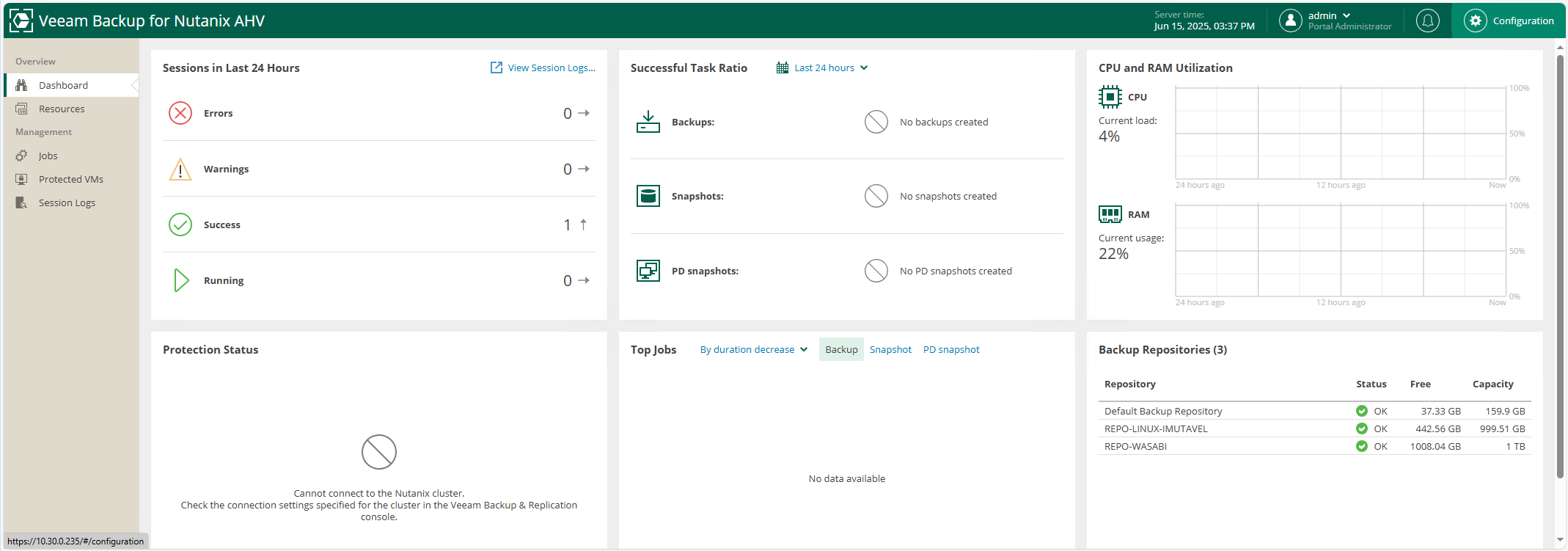This screenshot has width=1568, height=551.
Task: Click the scrollbar down arrow
Action: [1560, 541]
